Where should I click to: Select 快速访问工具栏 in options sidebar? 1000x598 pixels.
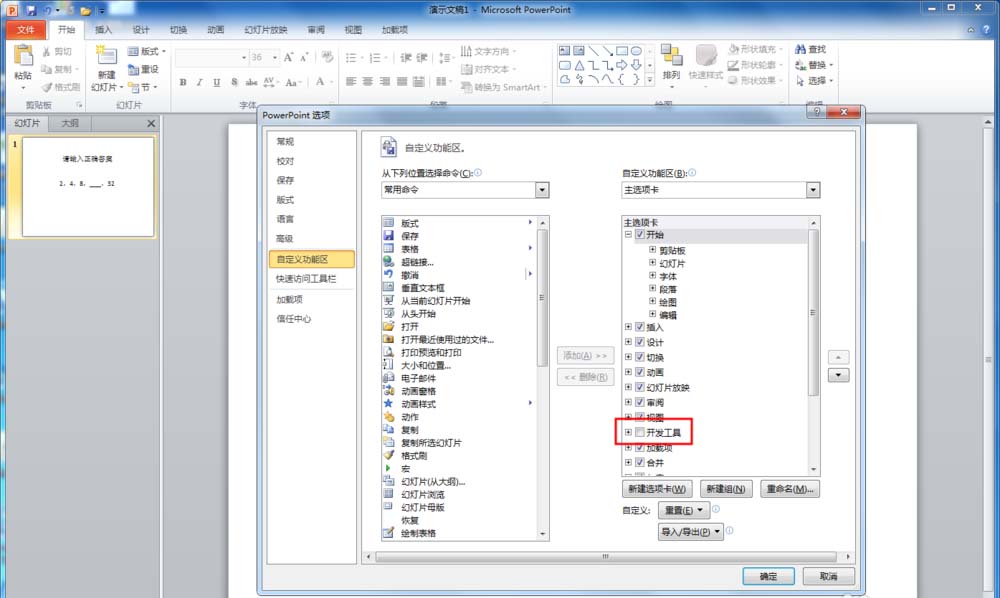pyautogui.click(x=305, y=279)
